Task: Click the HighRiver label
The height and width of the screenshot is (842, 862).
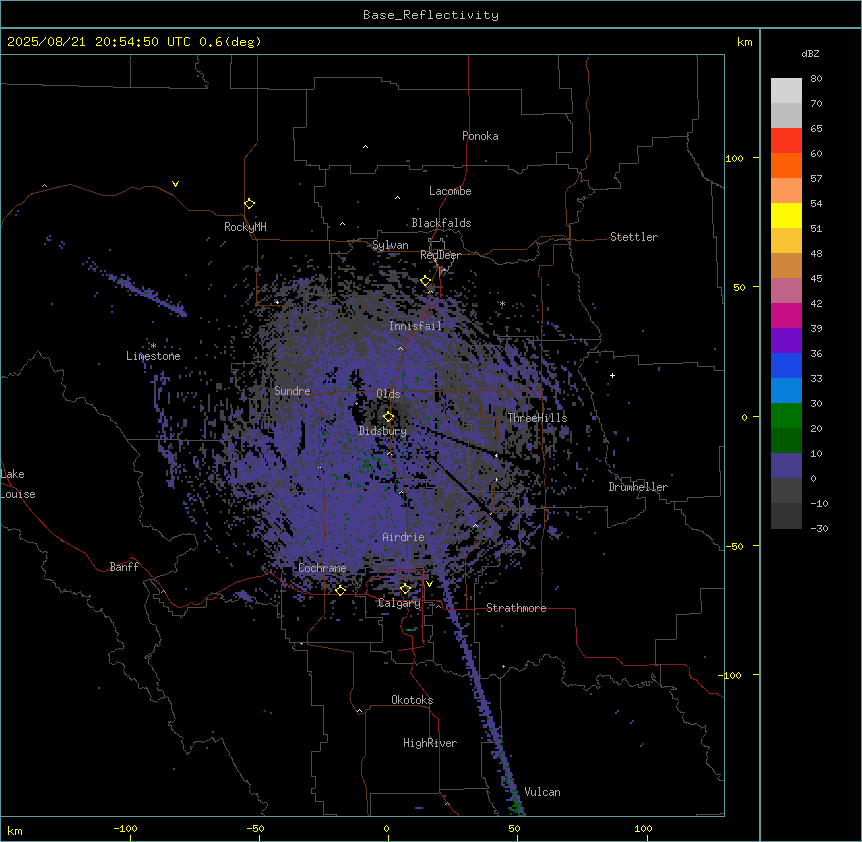Action: click(430, 743)
